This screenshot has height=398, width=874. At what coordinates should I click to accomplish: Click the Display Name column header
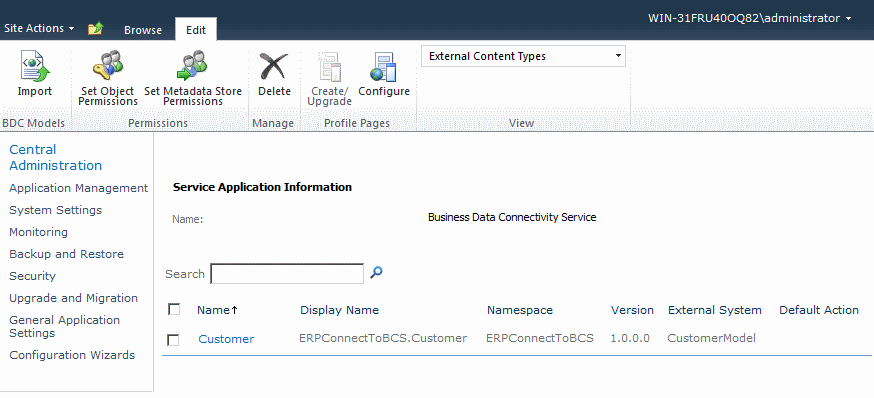(x=339, y=310)
